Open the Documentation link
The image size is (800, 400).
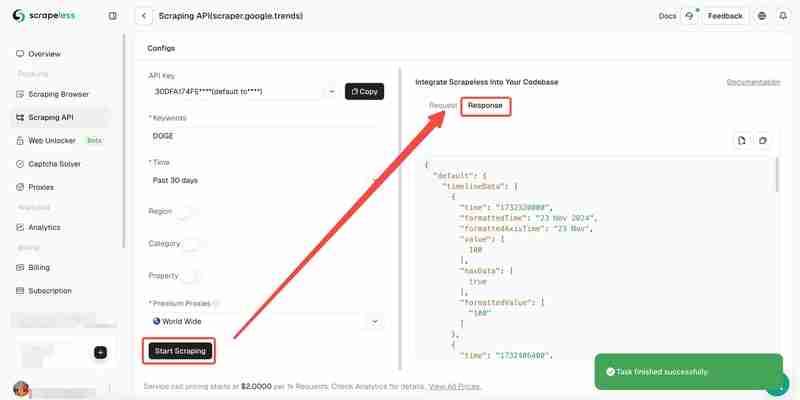(753, 82)
